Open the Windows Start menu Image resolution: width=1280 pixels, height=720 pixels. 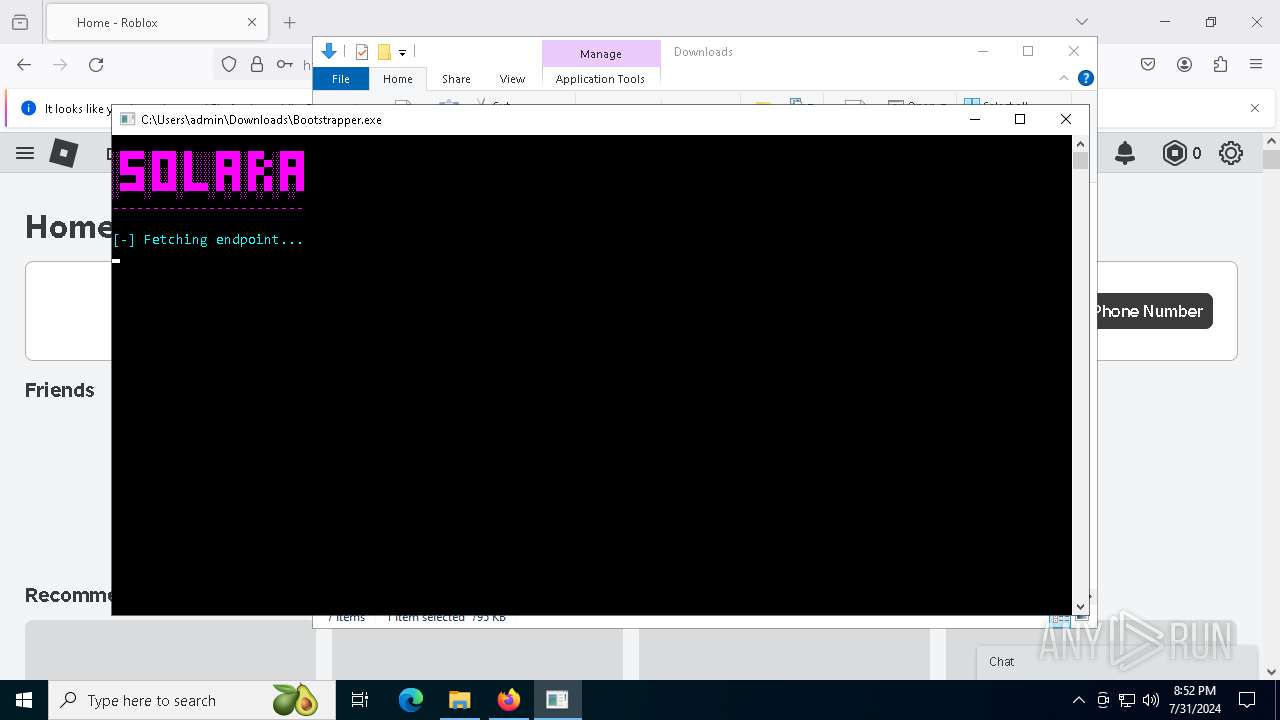tap(24, 700)
